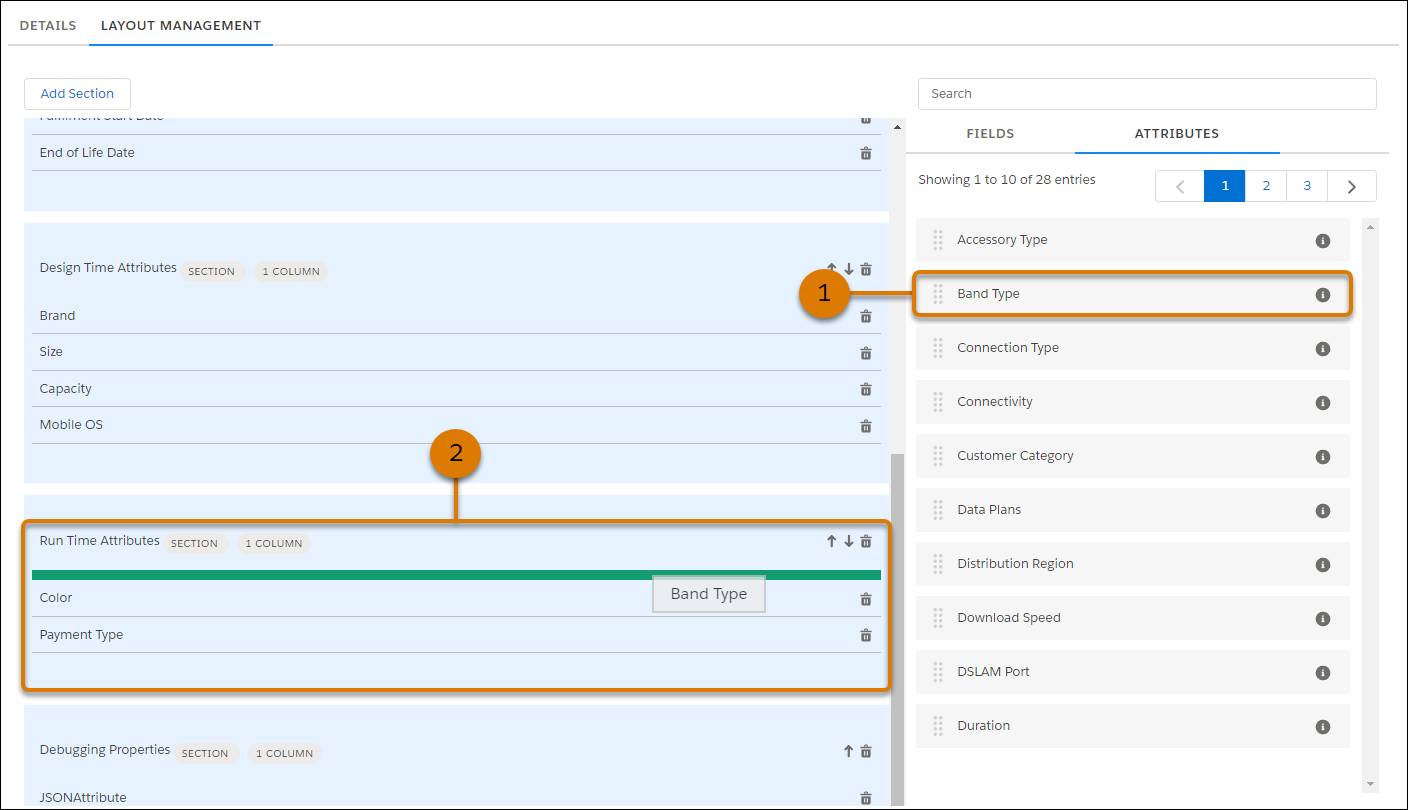Click the End of Life Date label
Viewport: 1408px width, 810px height.
click(87, 153)
